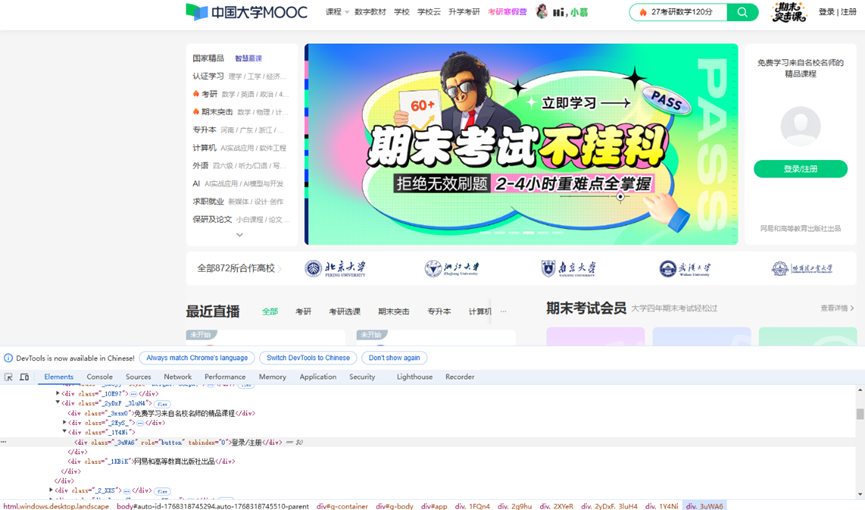
Task: Click the 期末考试不挂科 promotional banner
Action: [521, 144]
